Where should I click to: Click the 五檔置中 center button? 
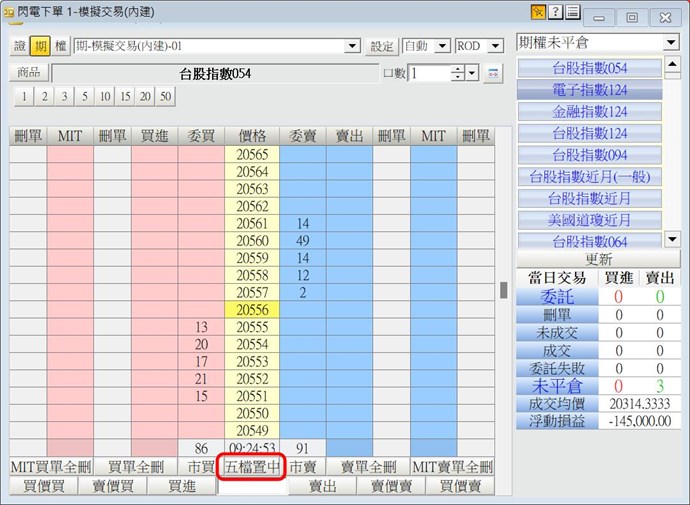252,467
